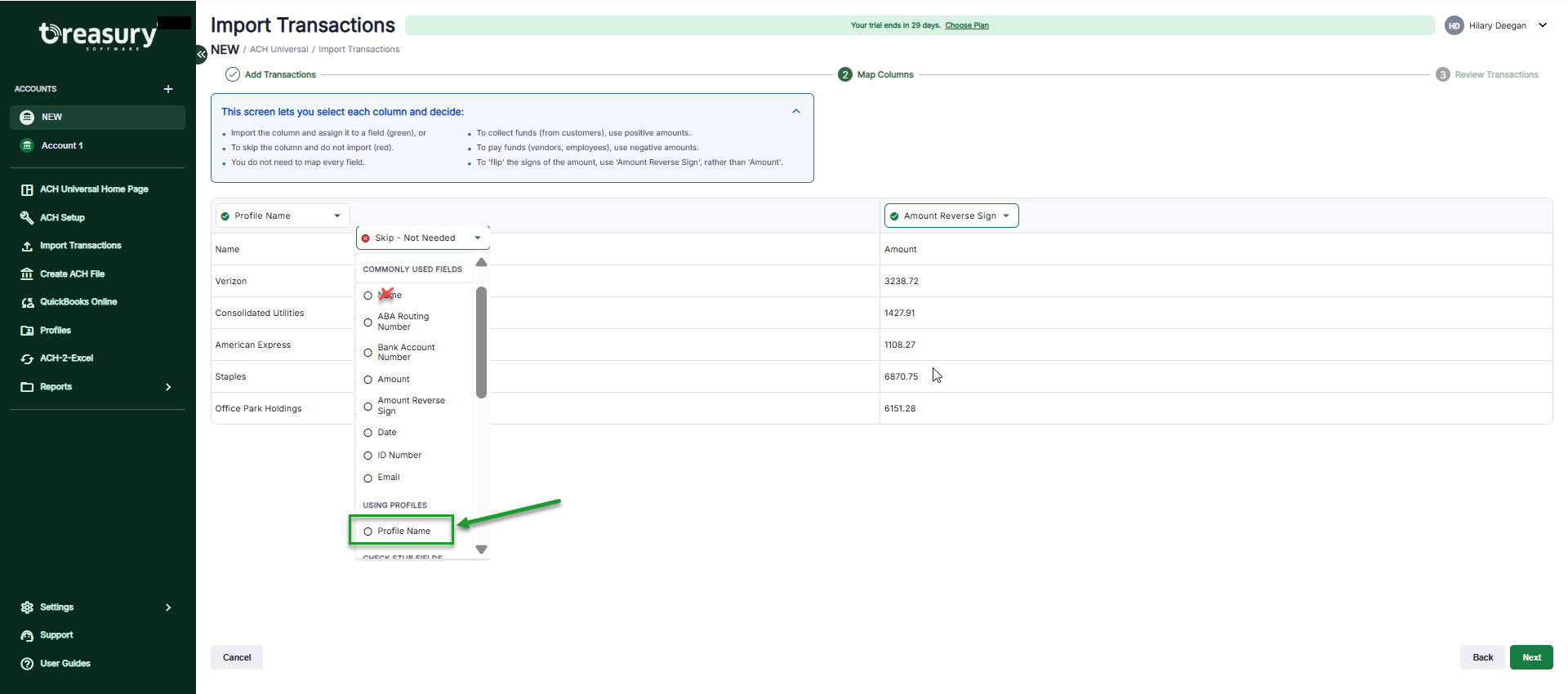Open ACH Universal Home Page menu item
Viewport: 1568px width, 694px height.
(94, 189)
